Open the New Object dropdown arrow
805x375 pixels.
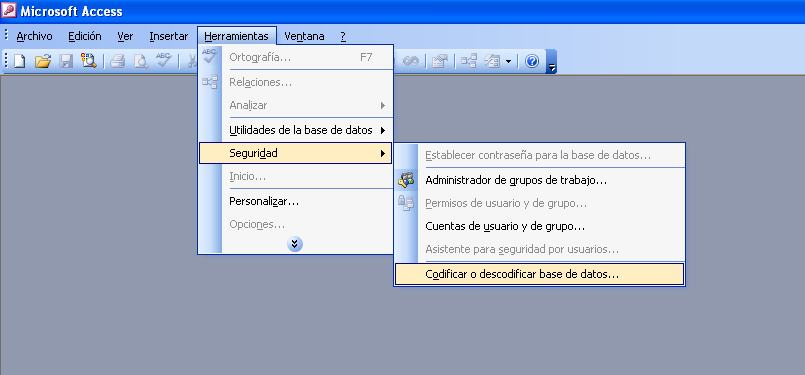pyautogui.click(x=508, y=62)
